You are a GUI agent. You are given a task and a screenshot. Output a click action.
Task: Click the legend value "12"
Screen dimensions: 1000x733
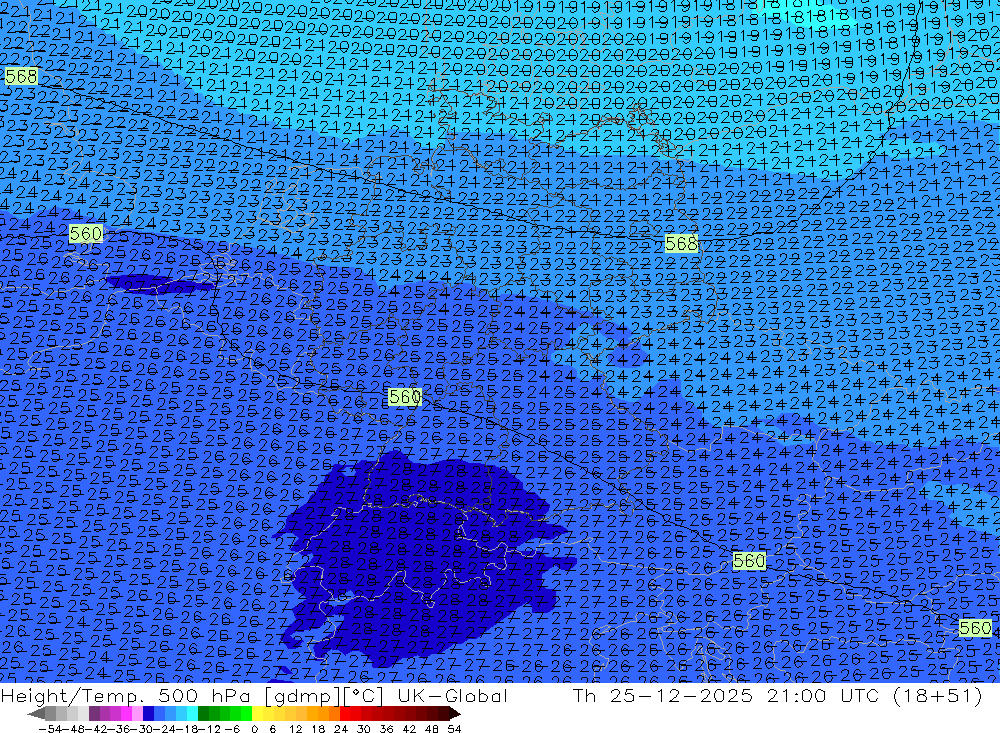click(295, 729)
